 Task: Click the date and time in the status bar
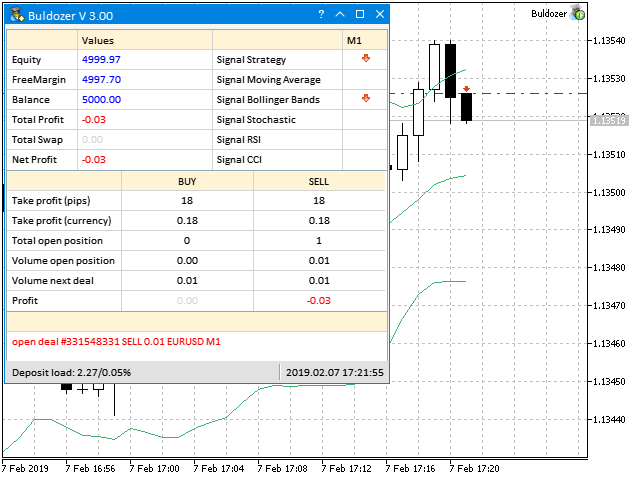335,372
